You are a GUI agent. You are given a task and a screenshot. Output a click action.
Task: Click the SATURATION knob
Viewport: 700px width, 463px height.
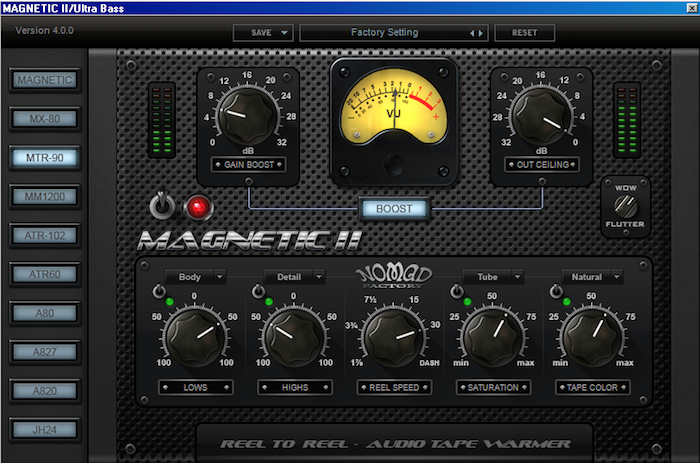(x=493, y=337)
